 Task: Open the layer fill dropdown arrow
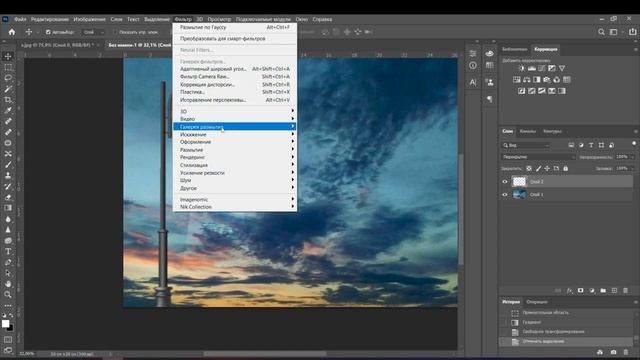632,168
